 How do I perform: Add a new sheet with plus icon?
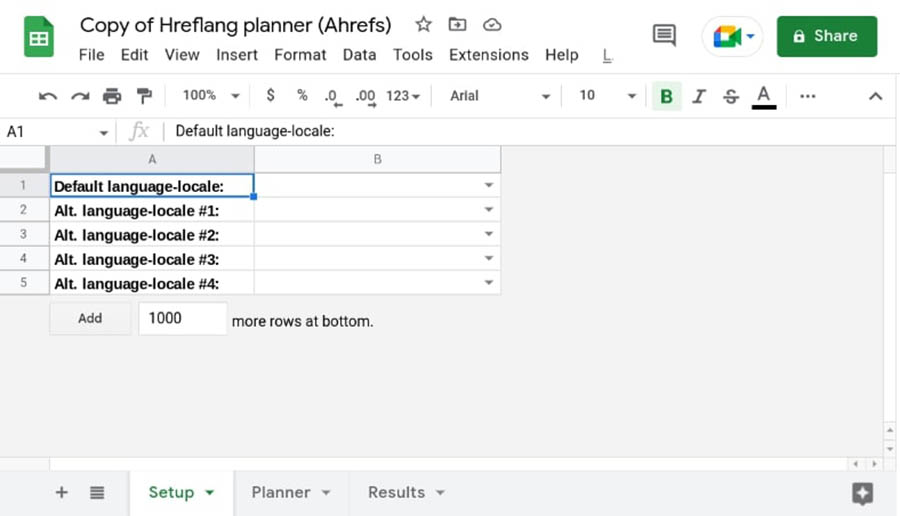click(62, 492)
